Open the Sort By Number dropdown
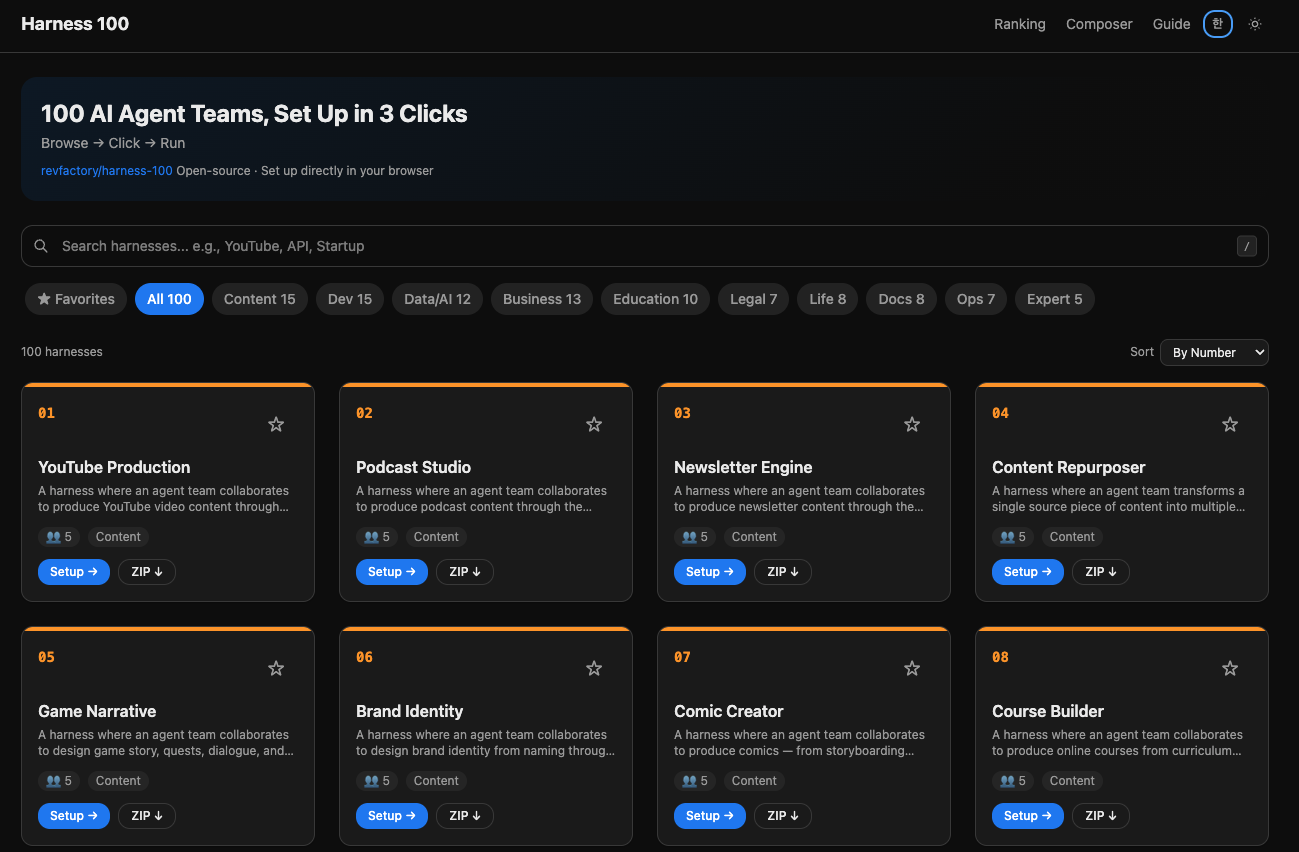1299x852 pixels. point(1214,352)
